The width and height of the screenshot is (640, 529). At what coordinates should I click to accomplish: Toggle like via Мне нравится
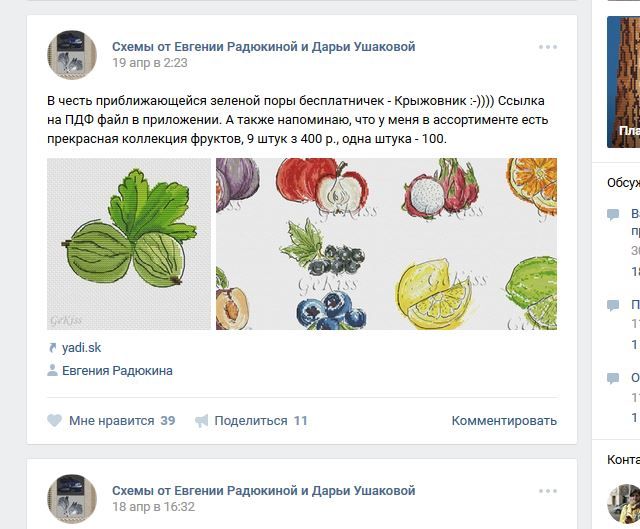111,421
